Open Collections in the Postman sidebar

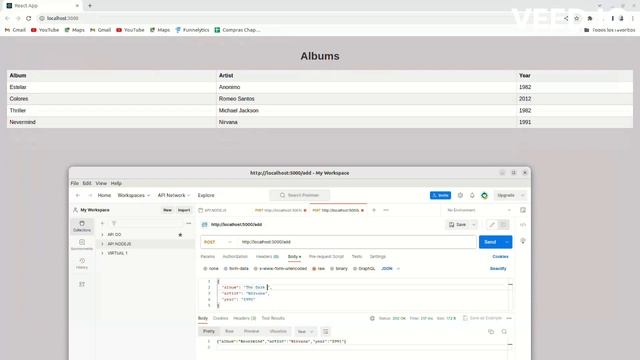point(82,226)
